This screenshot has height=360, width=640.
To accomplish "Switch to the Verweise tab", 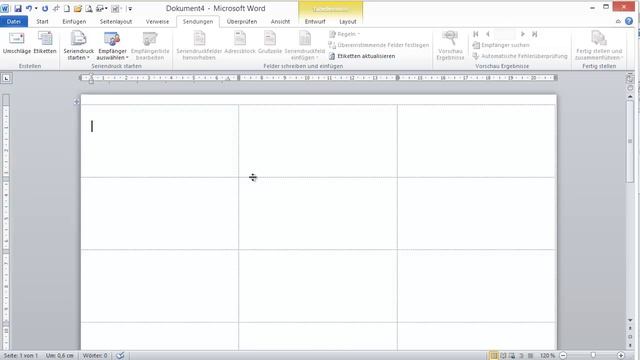I will 157,22.
